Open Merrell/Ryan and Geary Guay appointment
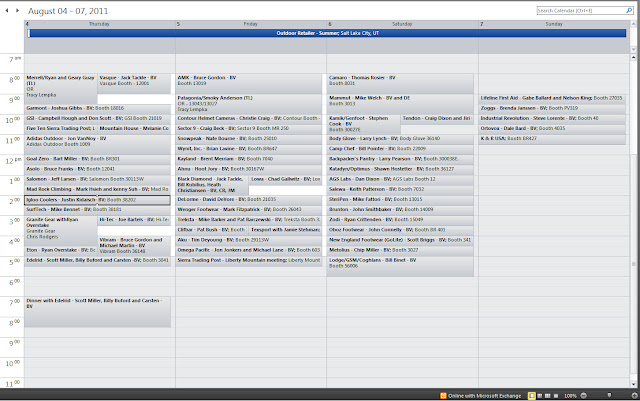 (60, 89)
